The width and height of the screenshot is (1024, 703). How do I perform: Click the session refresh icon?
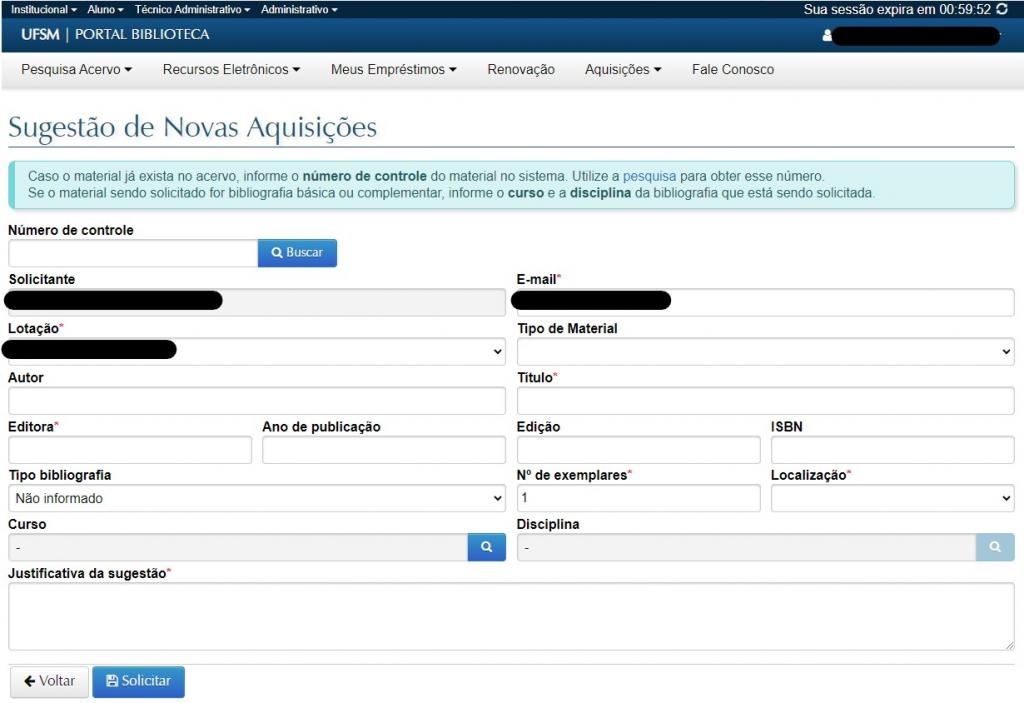(1003, 9)
